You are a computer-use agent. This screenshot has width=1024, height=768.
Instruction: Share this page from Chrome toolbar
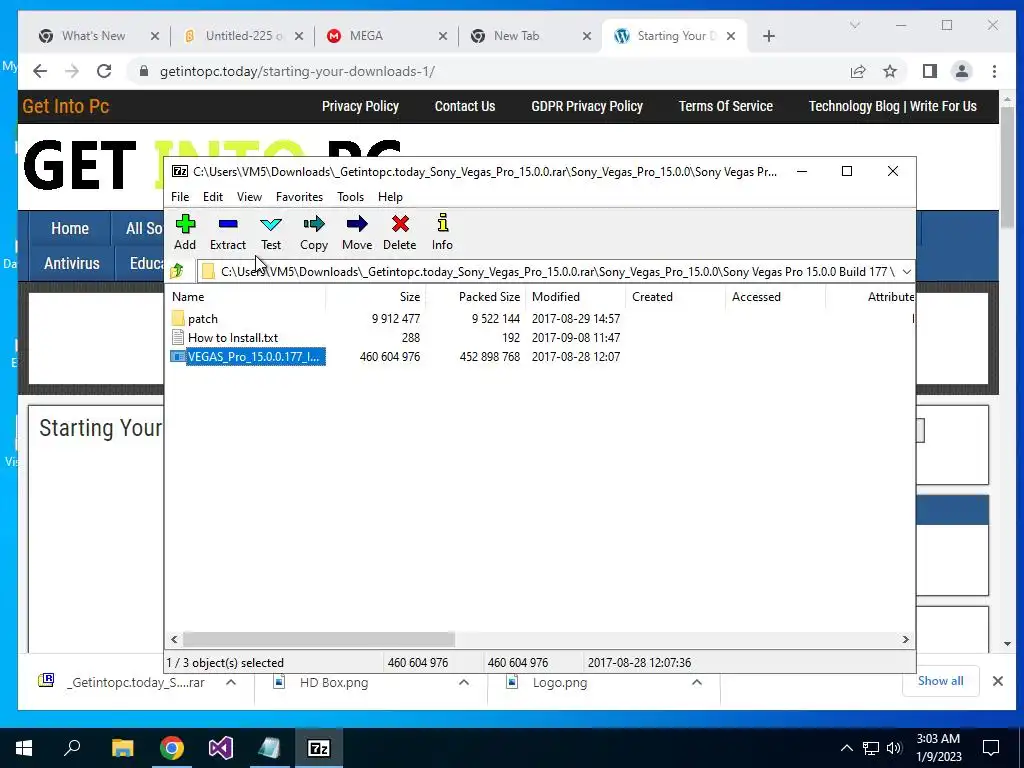point(858,72)
